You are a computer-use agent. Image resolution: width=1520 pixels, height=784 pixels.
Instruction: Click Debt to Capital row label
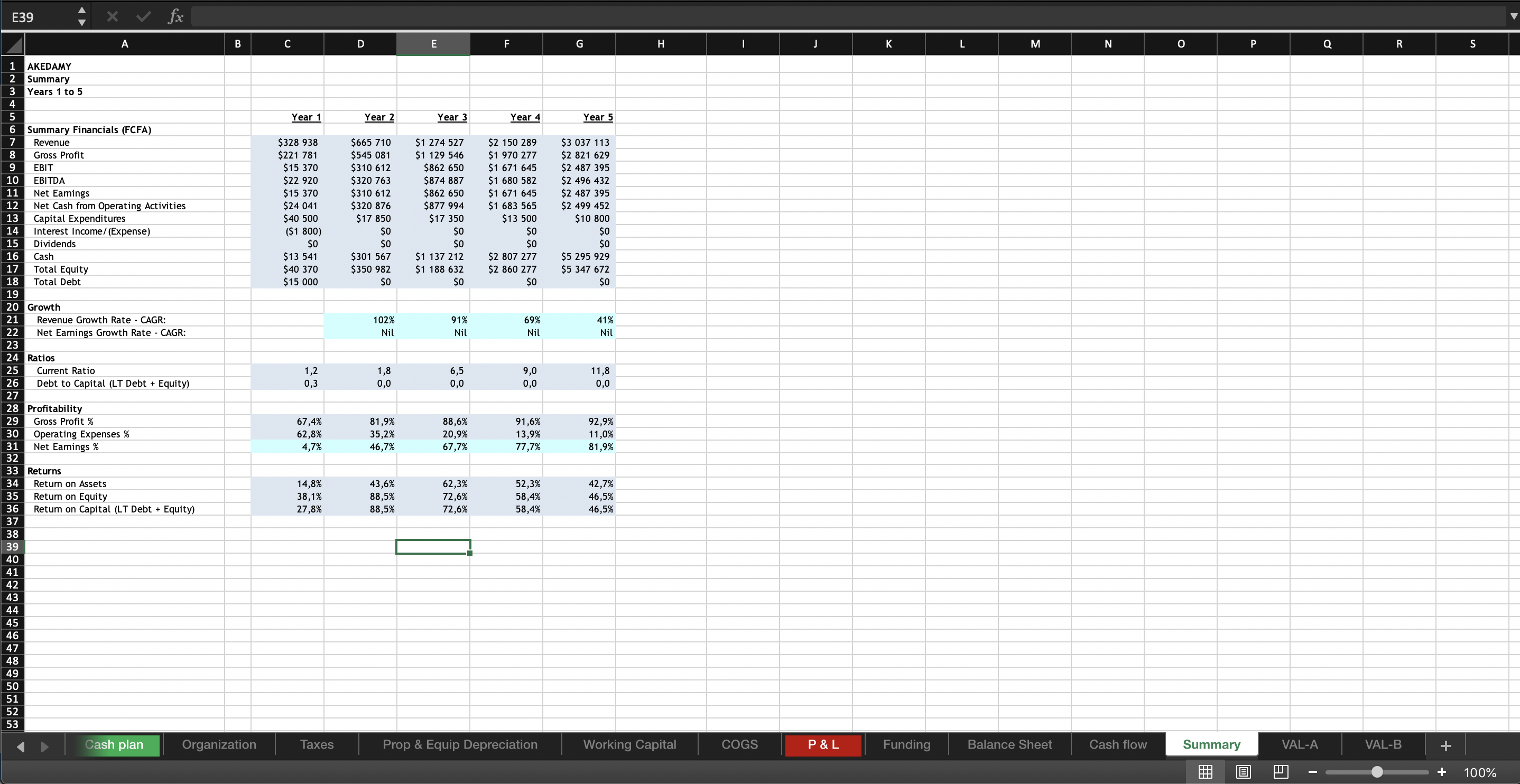[x=113, y=384]
